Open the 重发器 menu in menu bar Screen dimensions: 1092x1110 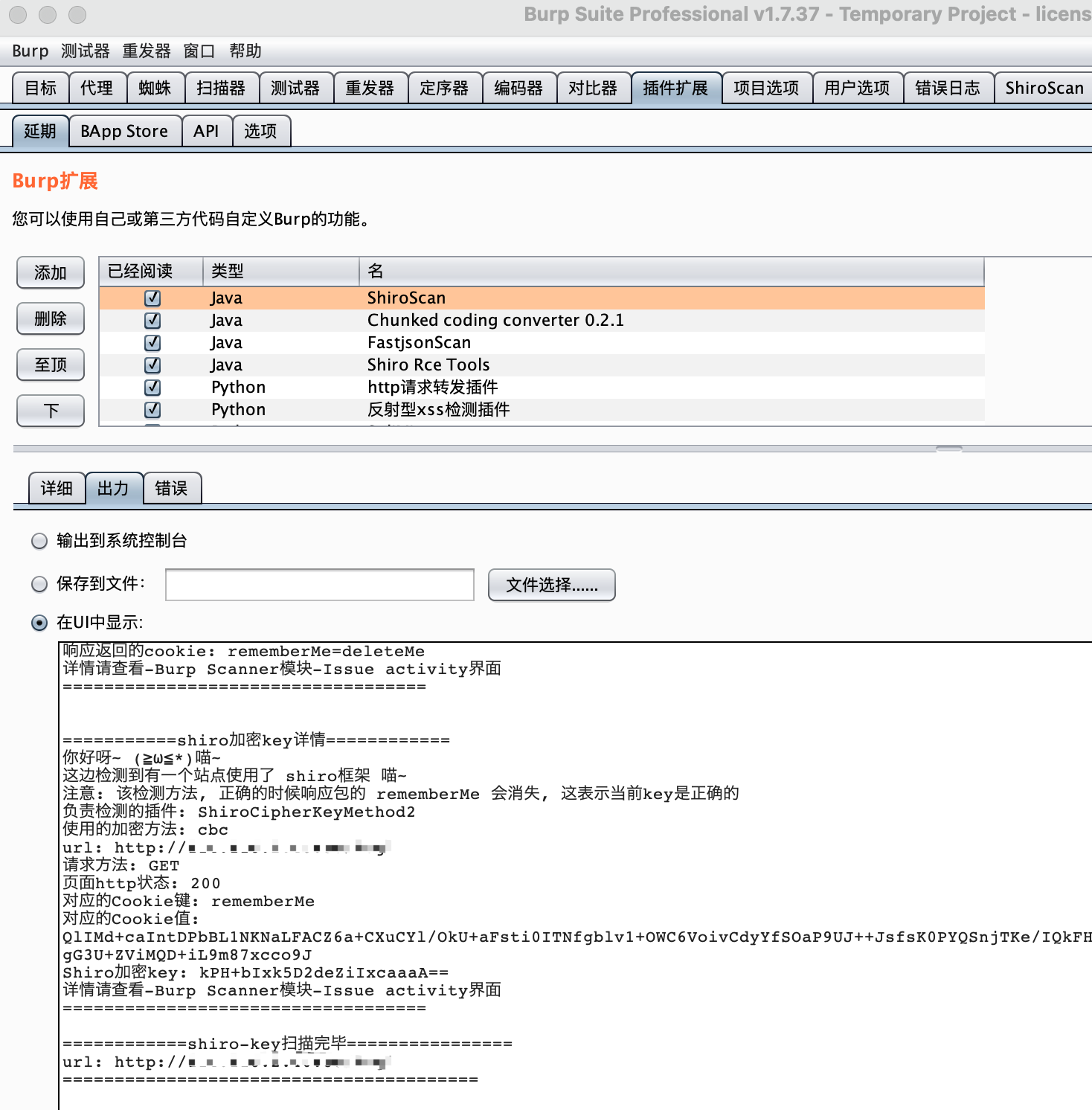click(x=147, y=51)
